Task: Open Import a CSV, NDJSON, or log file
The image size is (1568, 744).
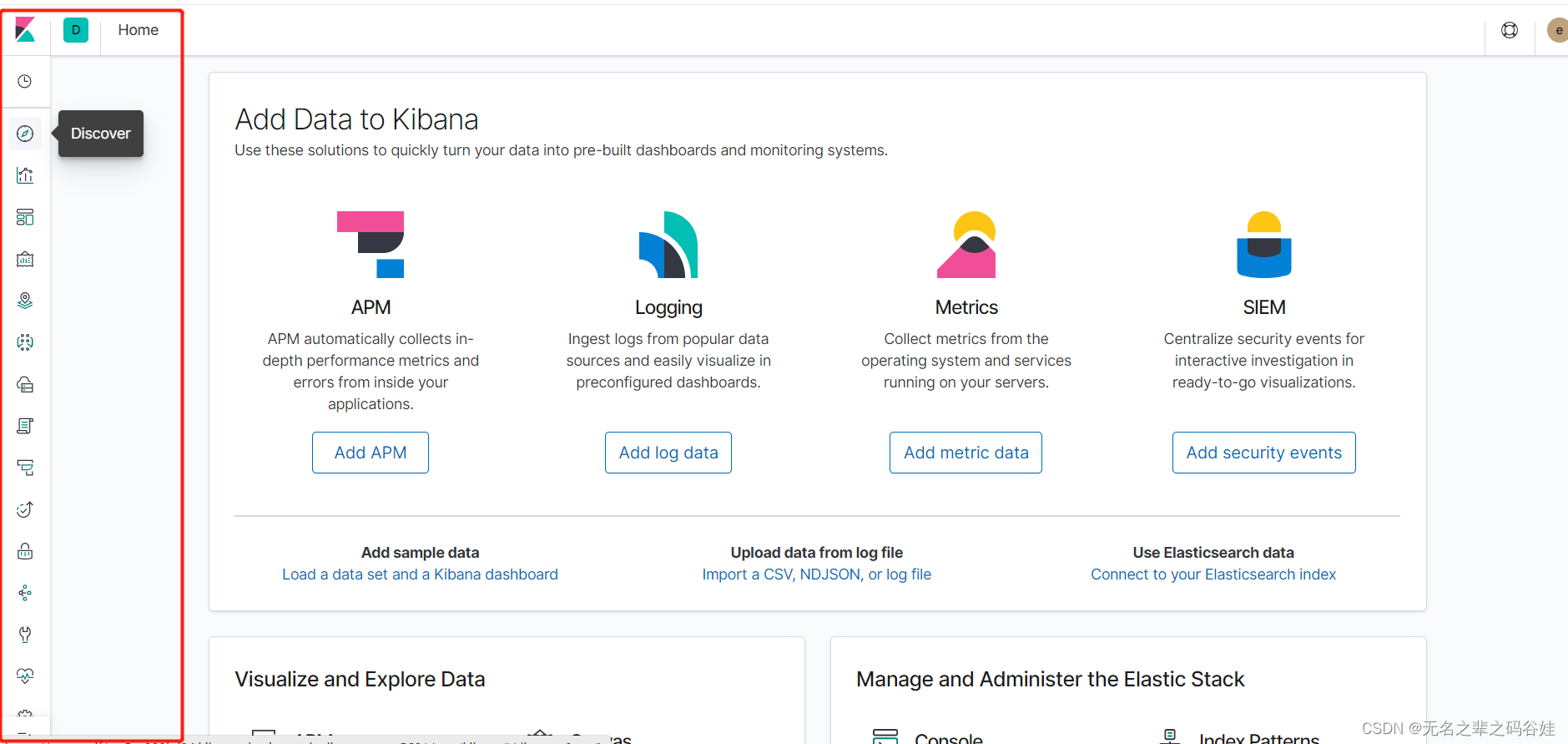Action: tap(817, 574)
